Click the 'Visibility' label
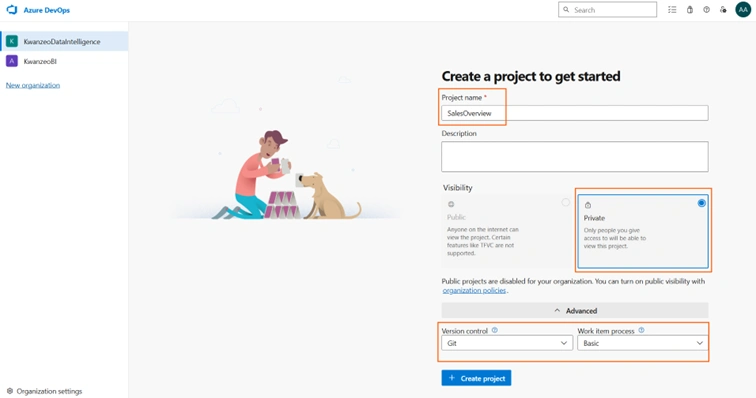This screenshot has width=756, height=398. (x=458, y=188)
